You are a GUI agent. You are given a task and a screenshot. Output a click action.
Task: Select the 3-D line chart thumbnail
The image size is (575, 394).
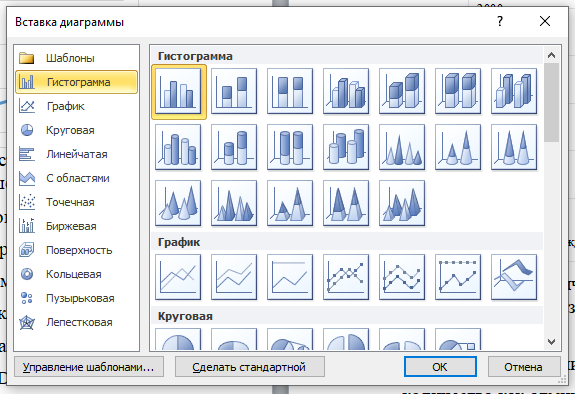click(514, 277)
